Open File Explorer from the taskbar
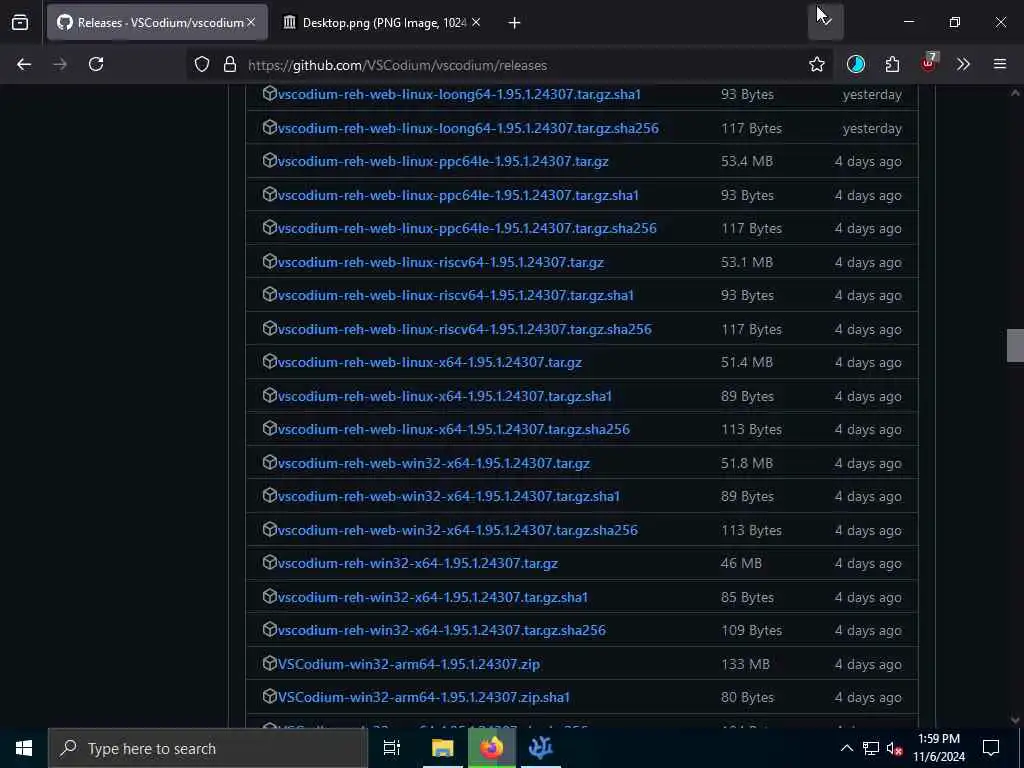 443,748
